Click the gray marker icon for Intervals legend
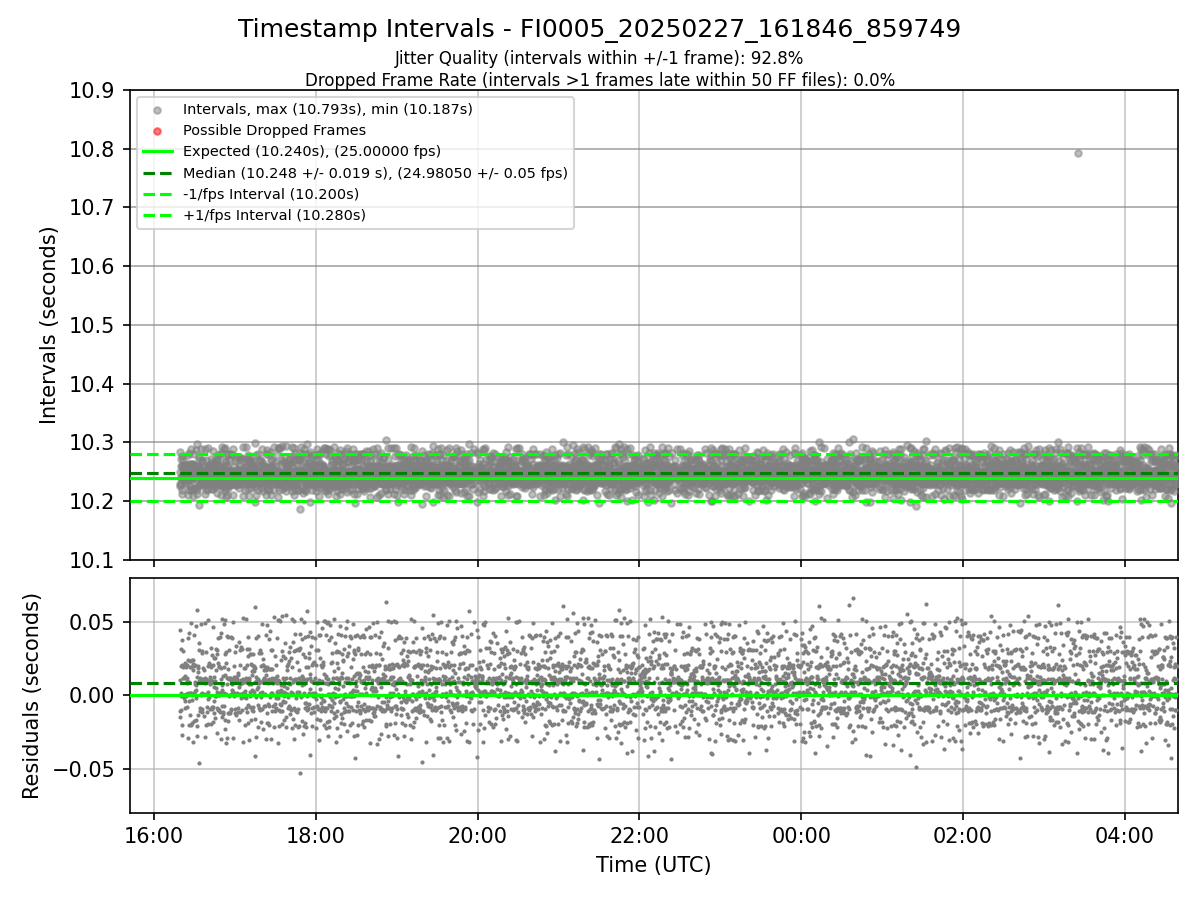Viewport: 1200px width, 900px height. pos(157,110)
